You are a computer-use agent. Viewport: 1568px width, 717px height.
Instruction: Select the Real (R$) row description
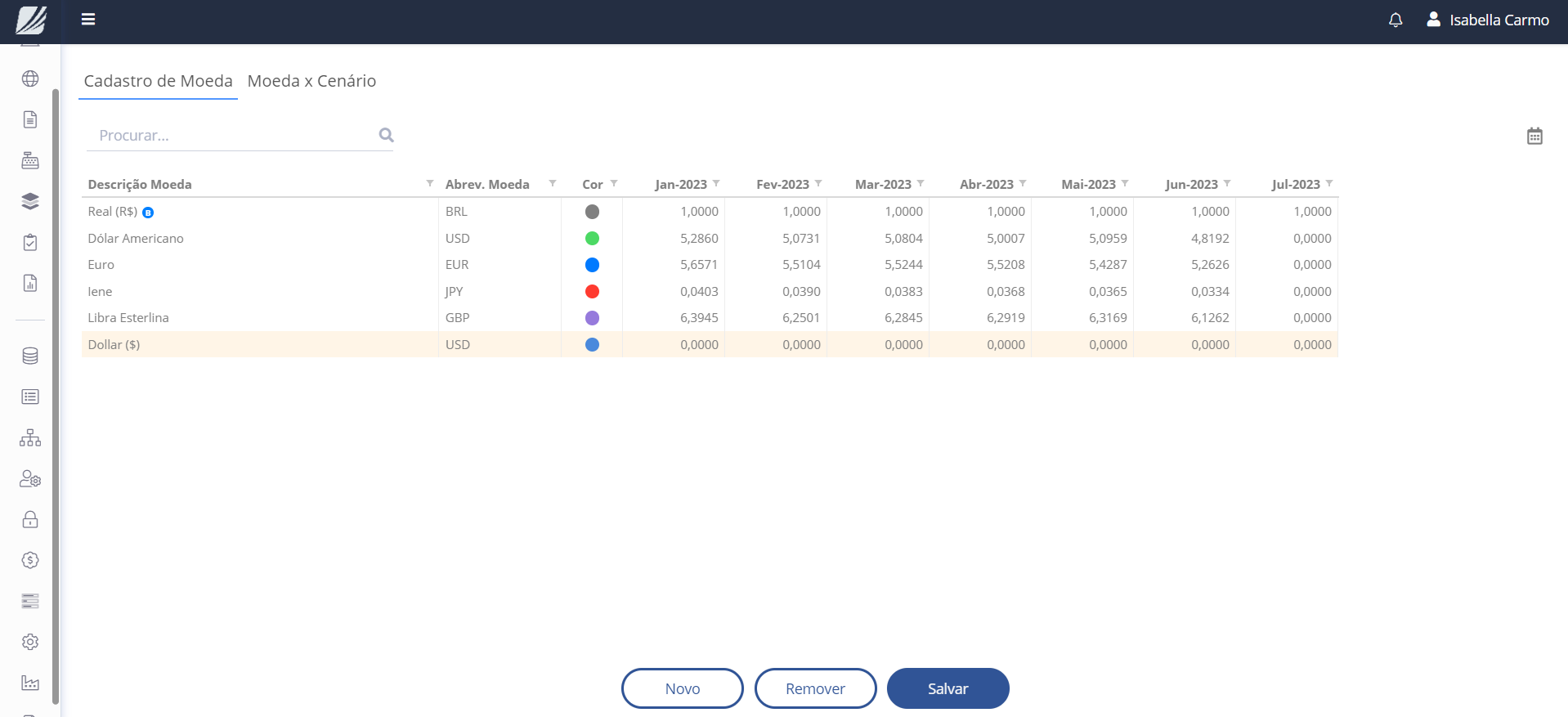pyautogui.click(x=260, y=212)
